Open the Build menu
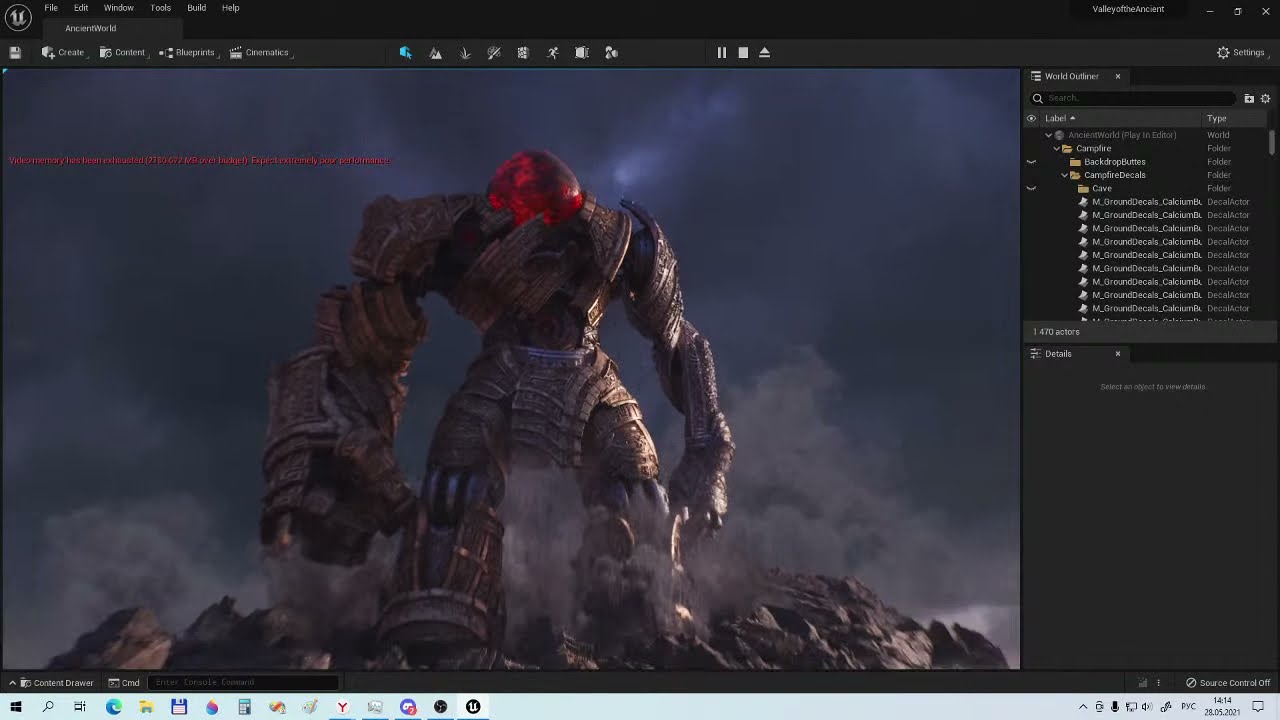Viewport: 1280px width, 720px height. click(197, 8)
